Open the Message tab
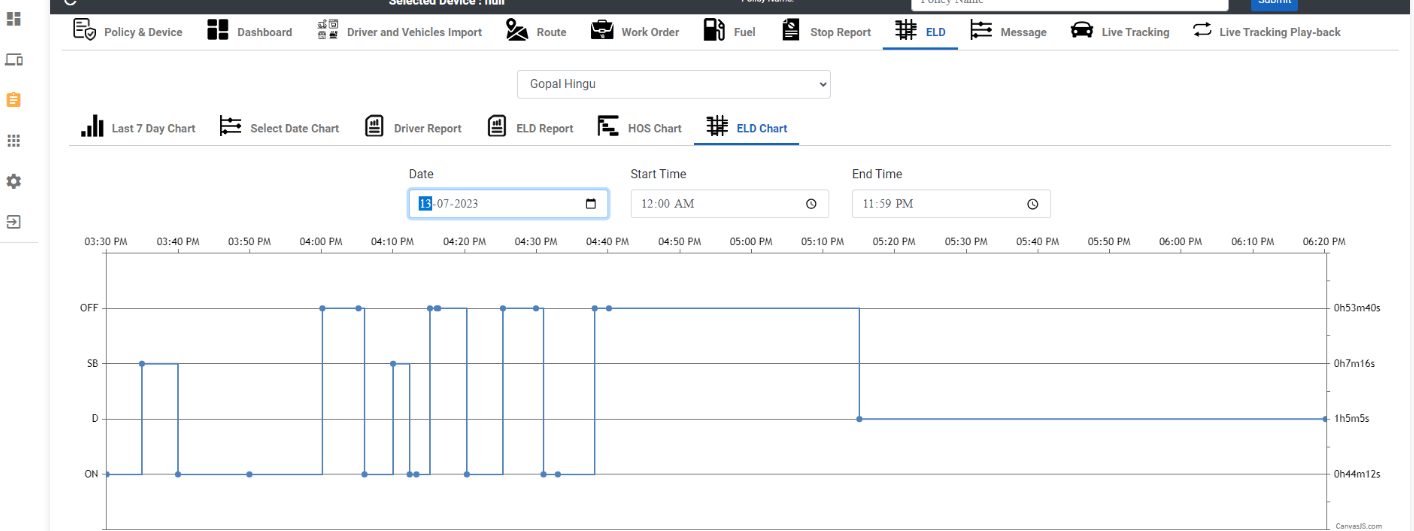The width and height of the screenshot is (1414, 531). click(x=1009, y=31)
